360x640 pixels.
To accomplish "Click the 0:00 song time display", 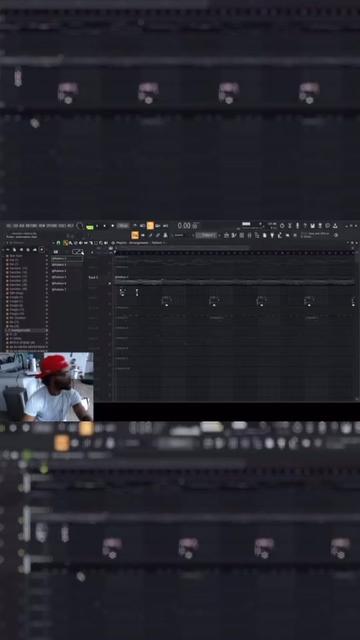I will [184, 225].
